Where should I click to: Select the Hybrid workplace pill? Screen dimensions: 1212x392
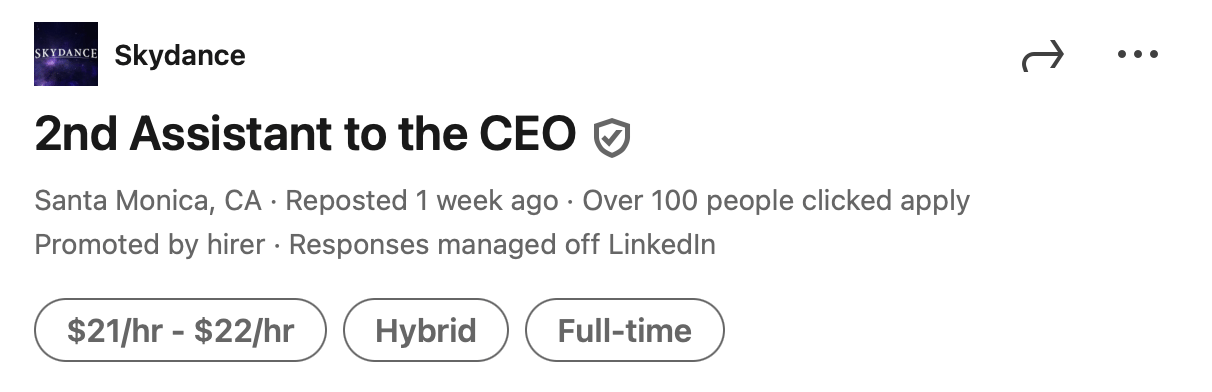426,330
